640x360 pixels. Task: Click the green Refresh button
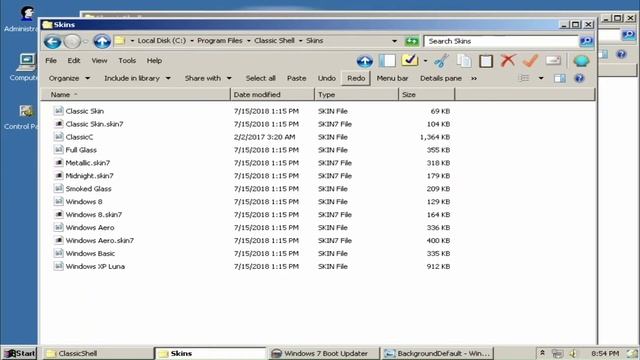tap(412, 41)
